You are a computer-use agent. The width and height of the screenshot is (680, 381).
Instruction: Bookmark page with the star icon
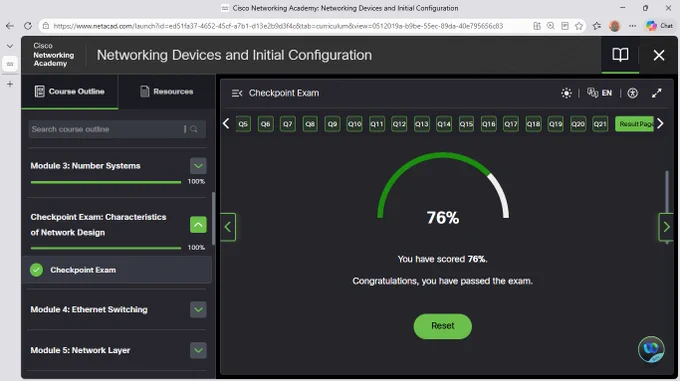pyautogui.click(x=579, y=26)
